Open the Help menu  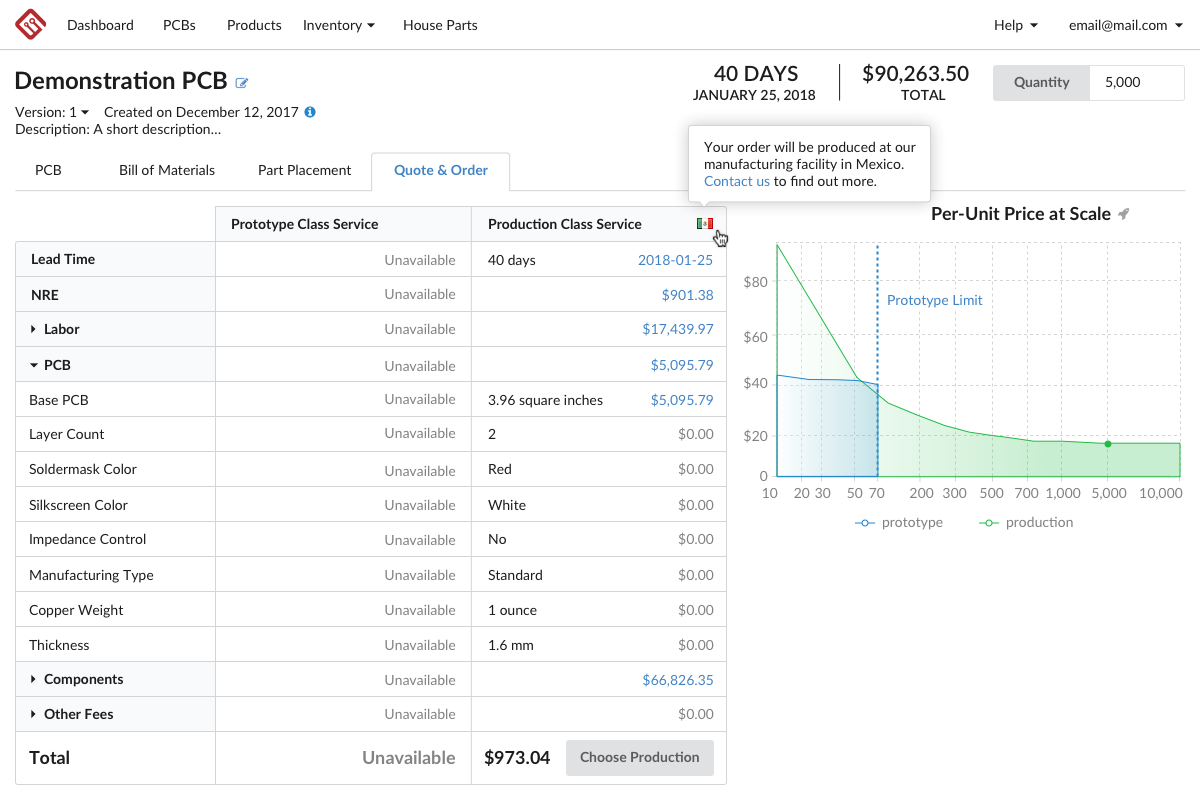tap(1015, 25)
